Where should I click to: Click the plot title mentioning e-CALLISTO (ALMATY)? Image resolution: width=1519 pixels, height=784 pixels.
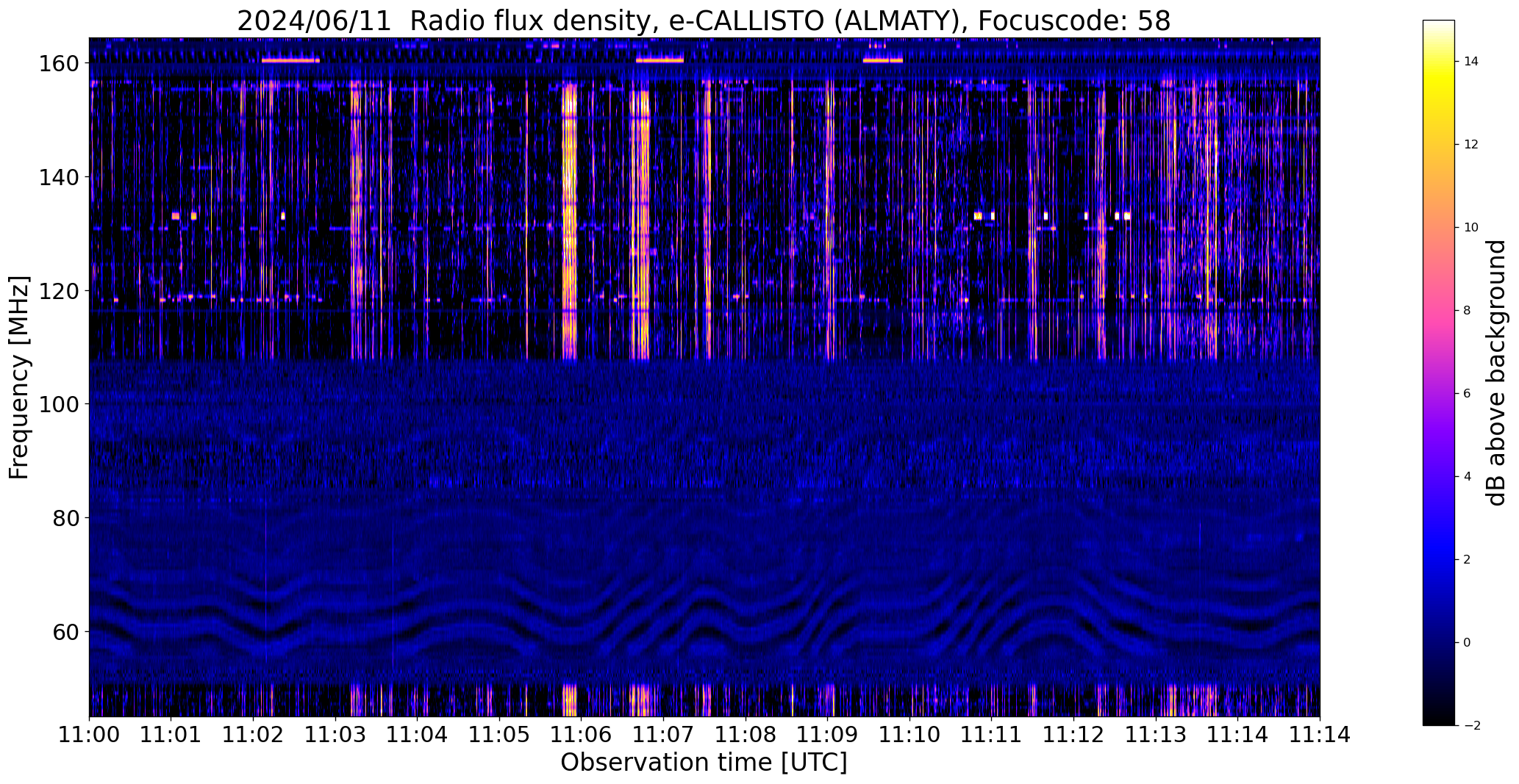pyautogui.click(x=704, y=21)
